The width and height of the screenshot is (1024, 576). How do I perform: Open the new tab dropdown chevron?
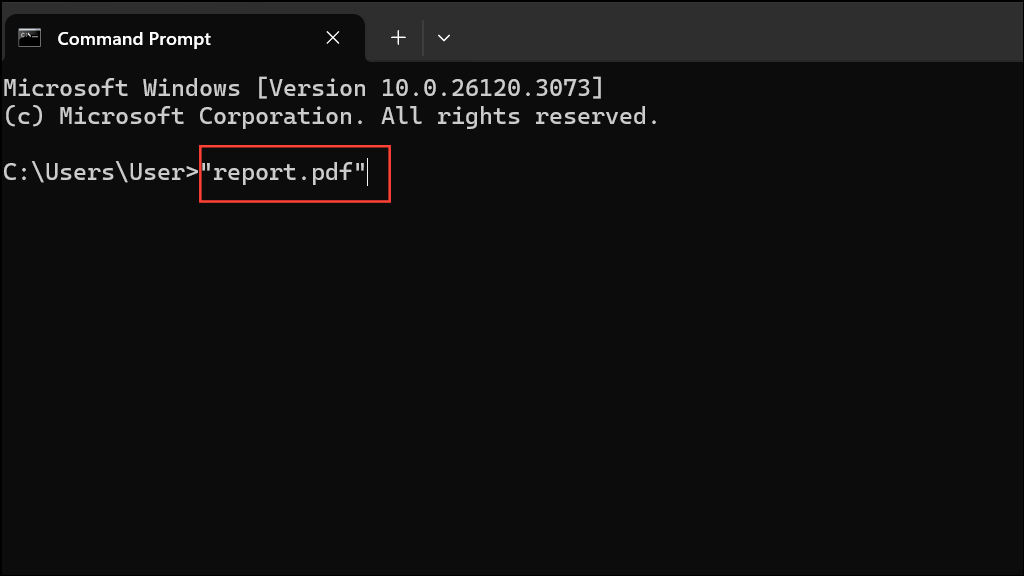coord(444,37)
